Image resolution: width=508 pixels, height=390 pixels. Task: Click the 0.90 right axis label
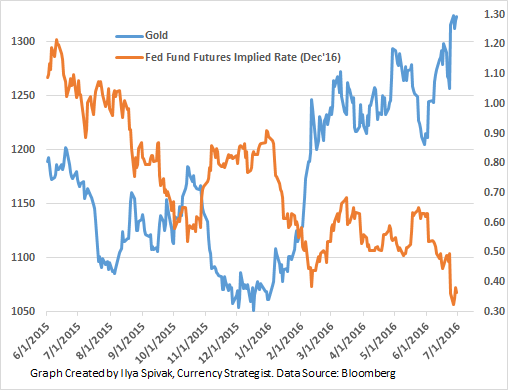[x=494, y=133]
